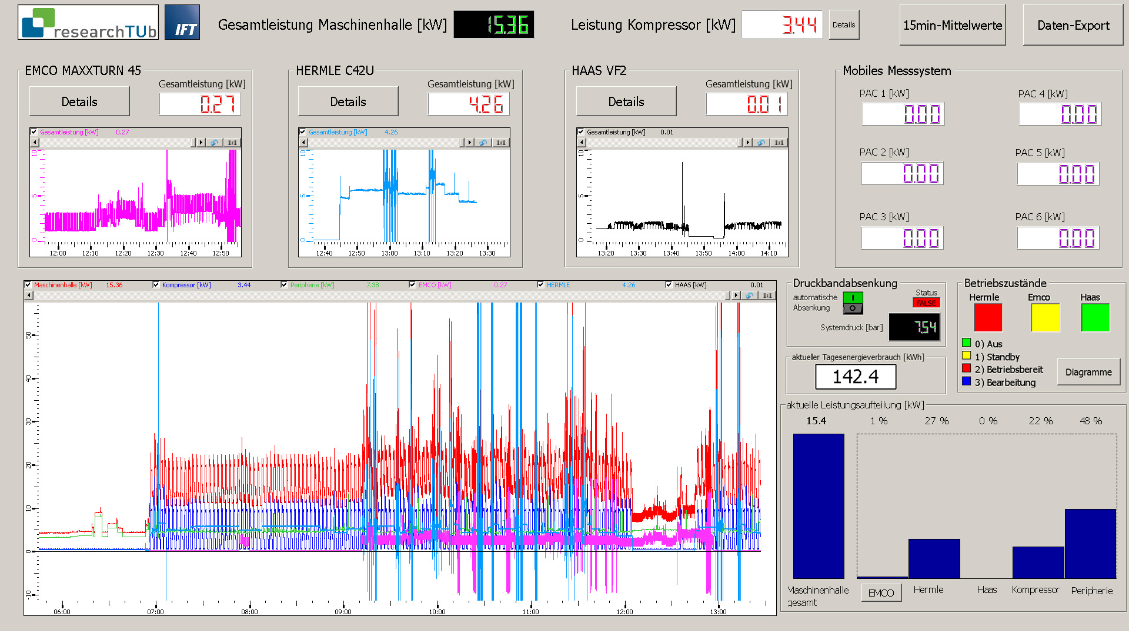The image size is (1129, 631).
Task: Click the PAC 1 value field
Action: point(901,113)
